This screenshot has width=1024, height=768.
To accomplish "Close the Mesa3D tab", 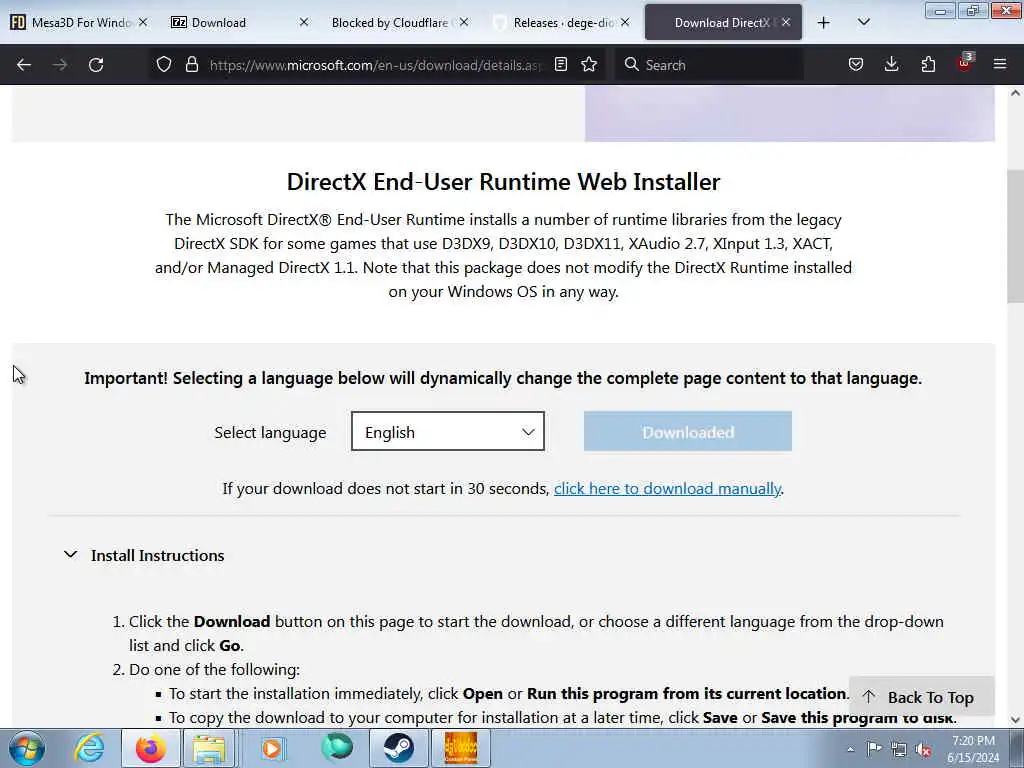I will point(143,23).
